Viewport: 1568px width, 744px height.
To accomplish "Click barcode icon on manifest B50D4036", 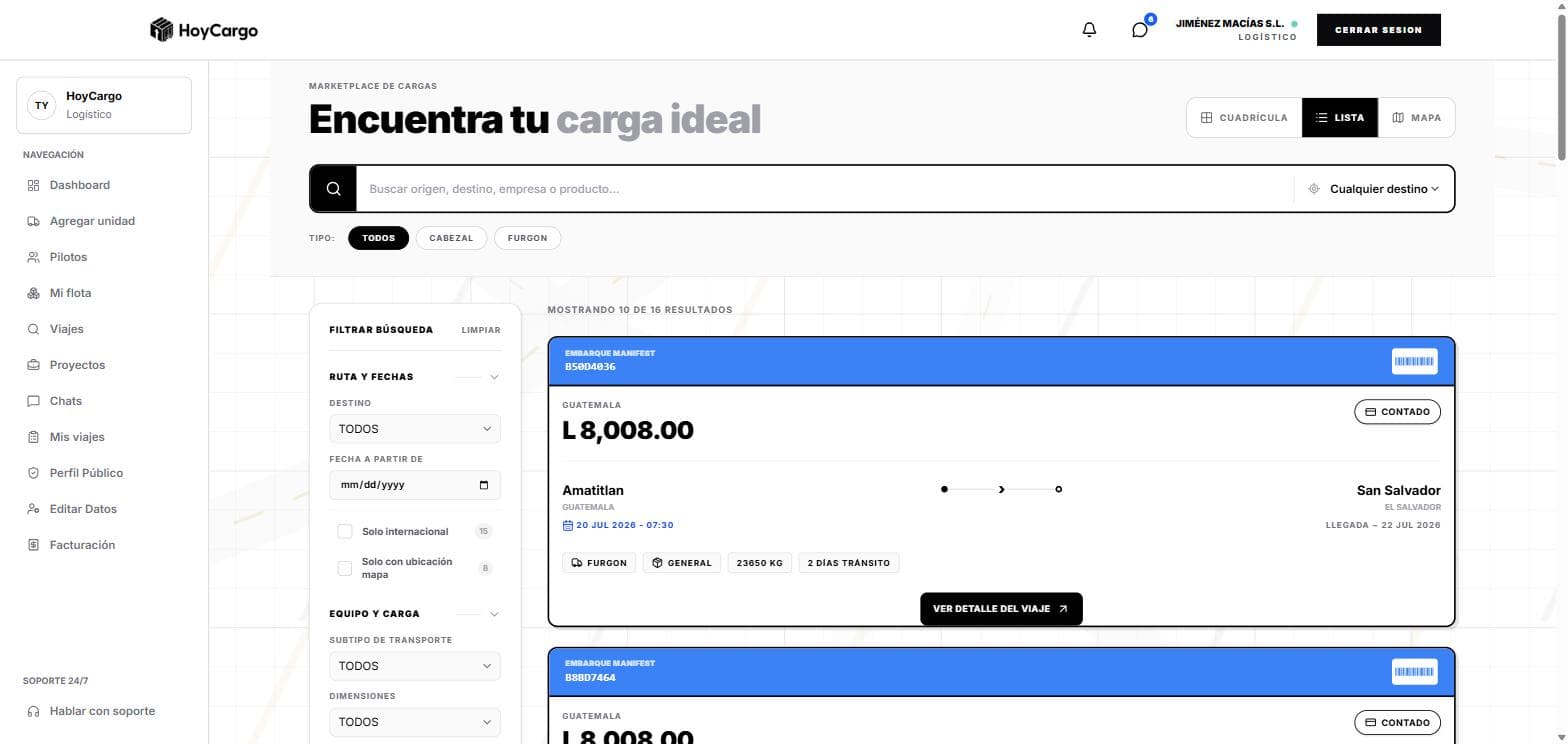I will point(1414,361).
